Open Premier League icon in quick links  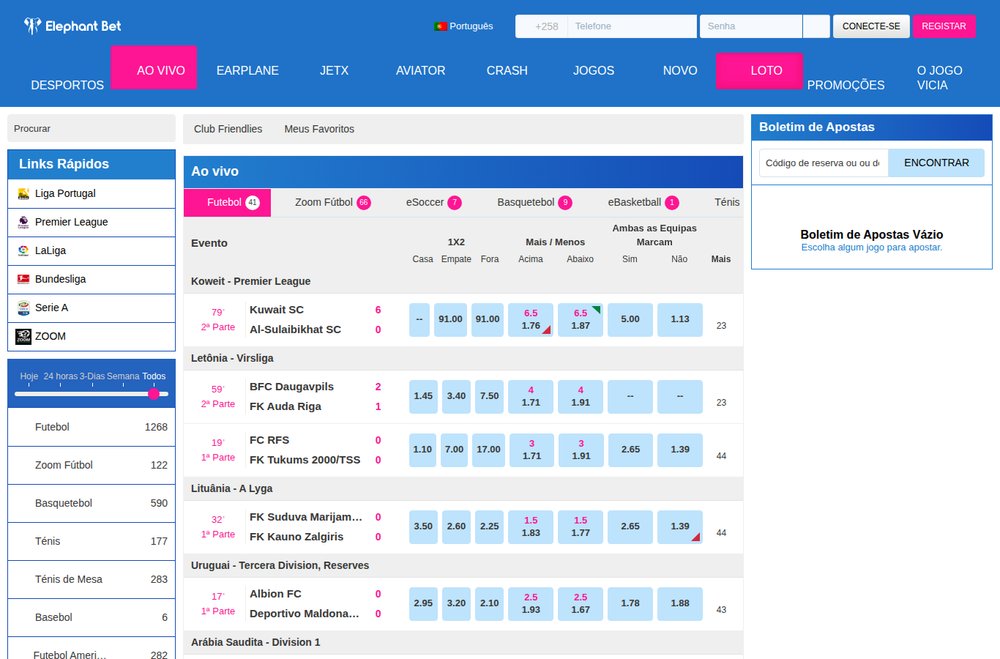click(x=24, y=222)
